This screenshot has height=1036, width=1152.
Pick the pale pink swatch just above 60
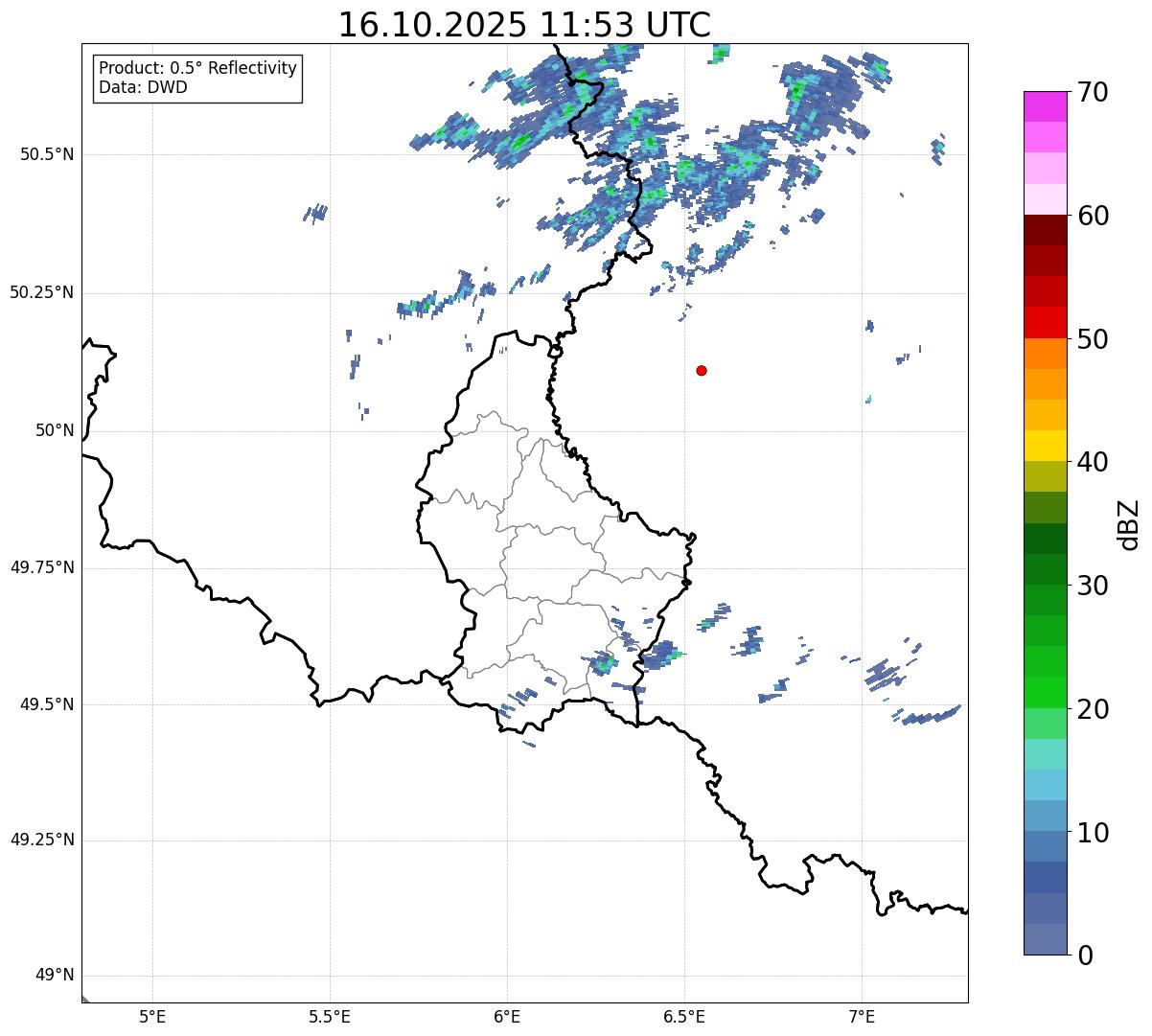(x=1046, y=199)
